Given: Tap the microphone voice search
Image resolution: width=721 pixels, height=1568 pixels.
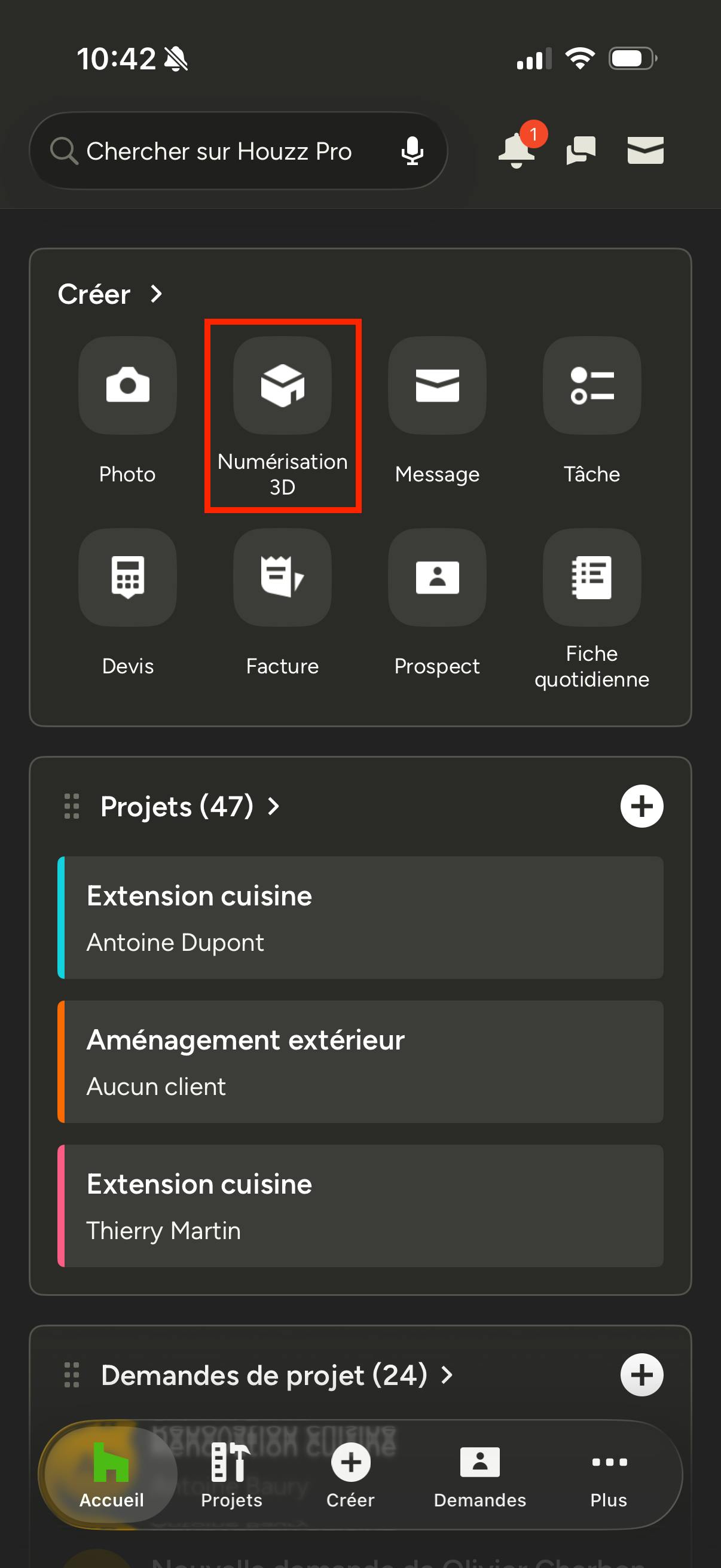Looking at the screenshot, I should coord(412,150).
